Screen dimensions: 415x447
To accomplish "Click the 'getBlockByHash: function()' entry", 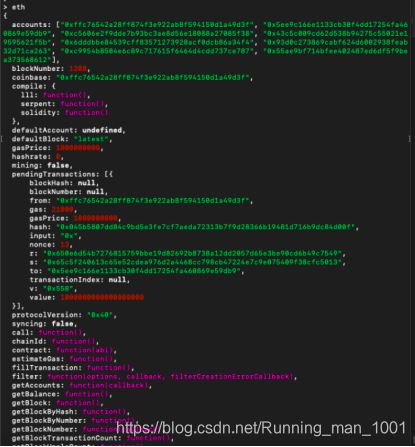I will [71, 411].
